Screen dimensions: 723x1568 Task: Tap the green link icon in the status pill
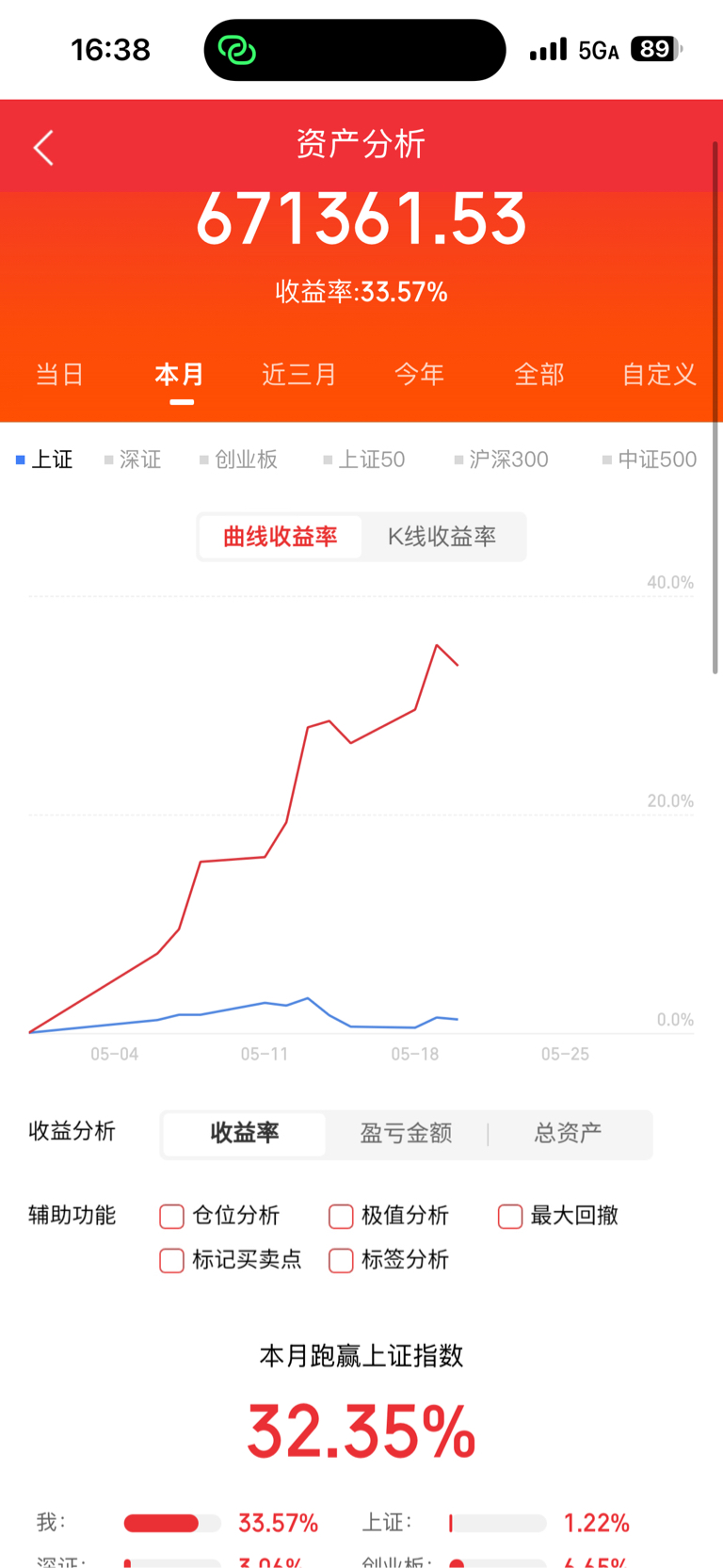click(236, 50)
